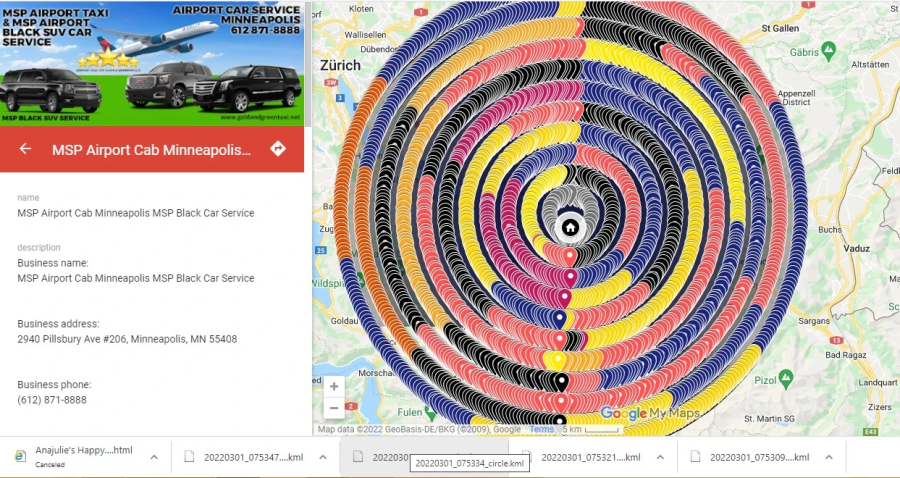Image resolution: width=900 pixels, height=478 pixels.
Task: Expand options for 20220301_075309 kml download
Action: click(x=829, y=457)
